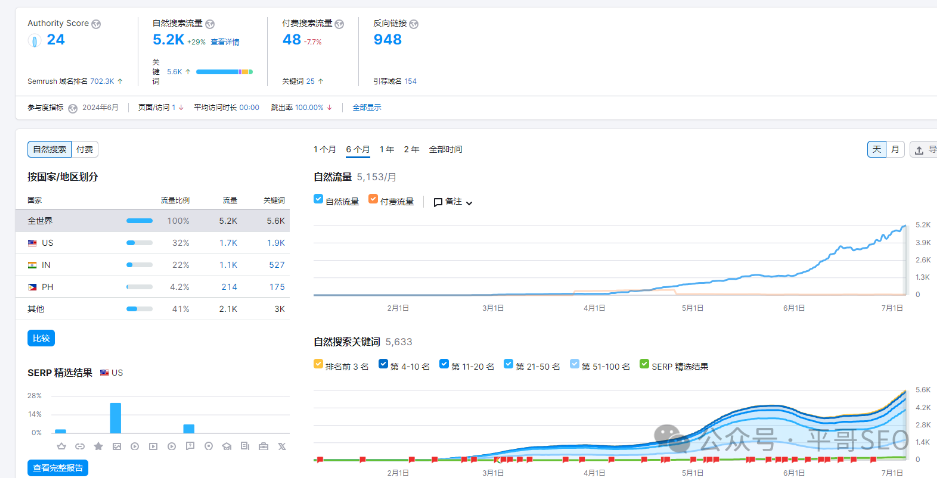Click the 页面/访问 metric value with arrow

[x=160, y=107]
